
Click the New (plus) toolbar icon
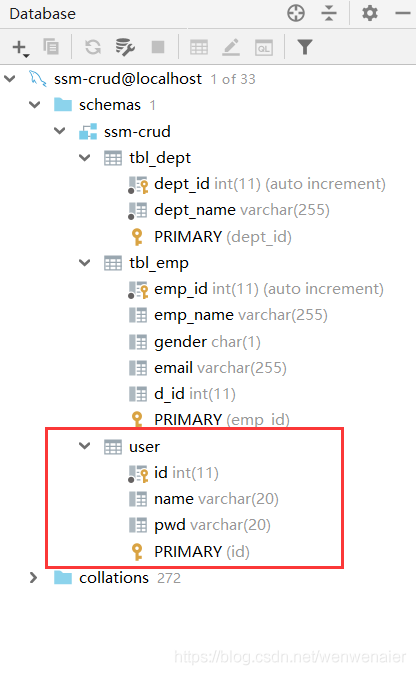tap(20, 47)
